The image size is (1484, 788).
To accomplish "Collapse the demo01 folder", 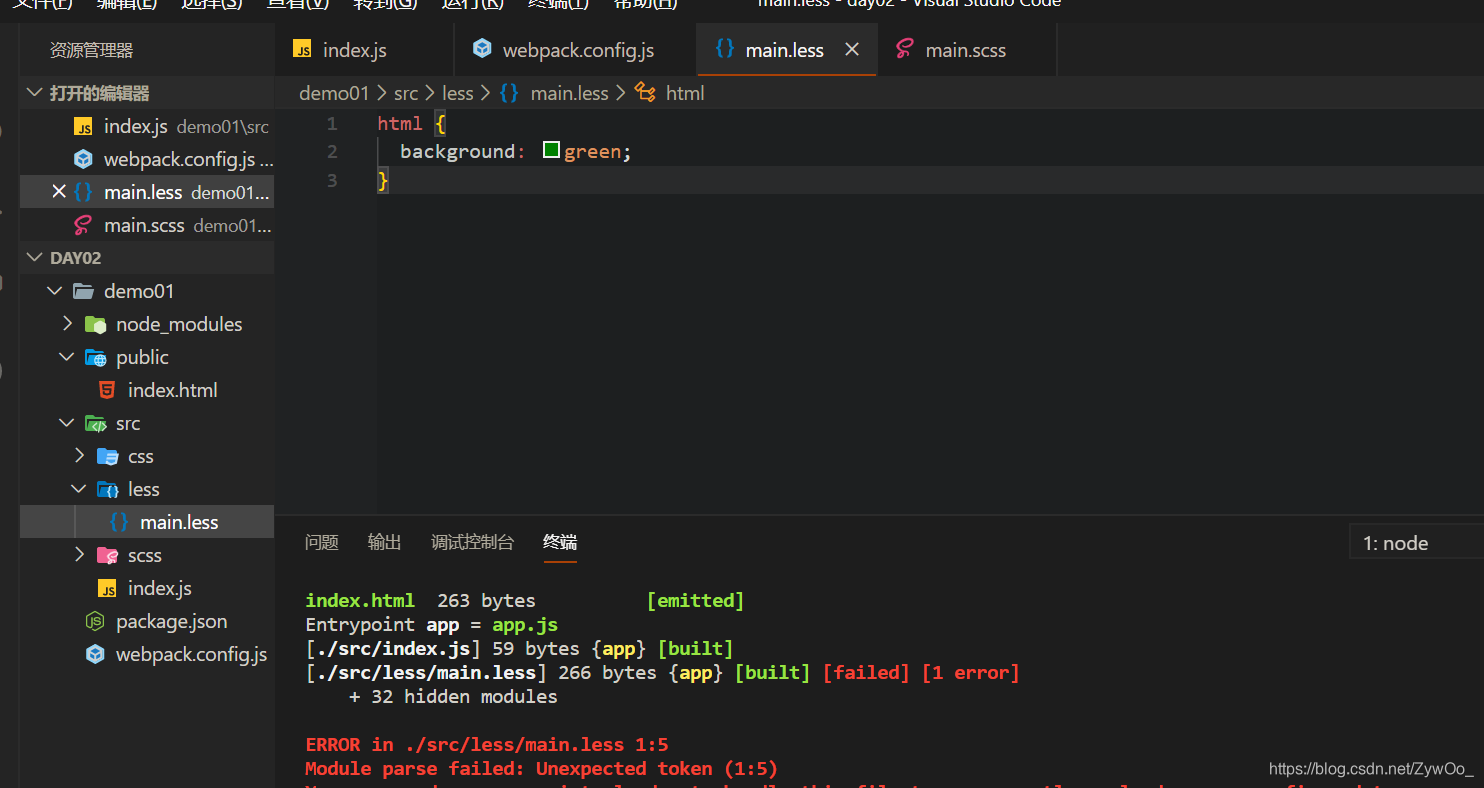I will tap(54, 291).
